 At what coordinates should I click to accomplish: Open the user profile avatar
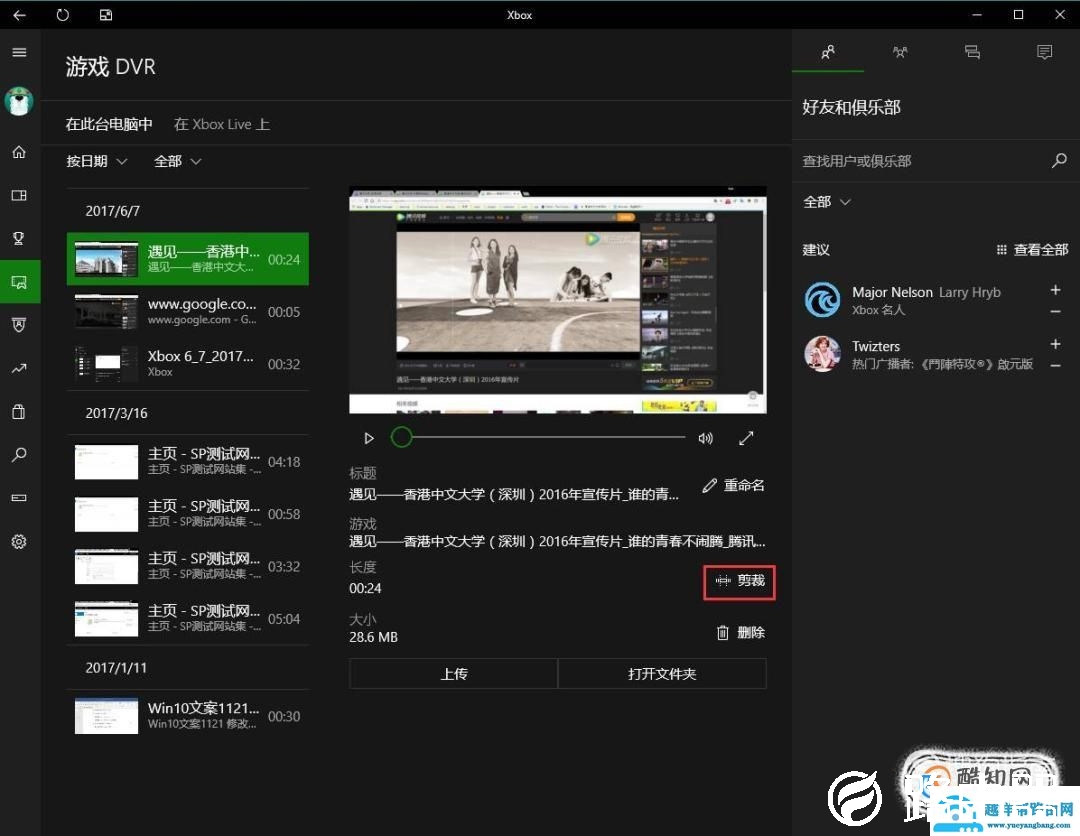[19, 102]
